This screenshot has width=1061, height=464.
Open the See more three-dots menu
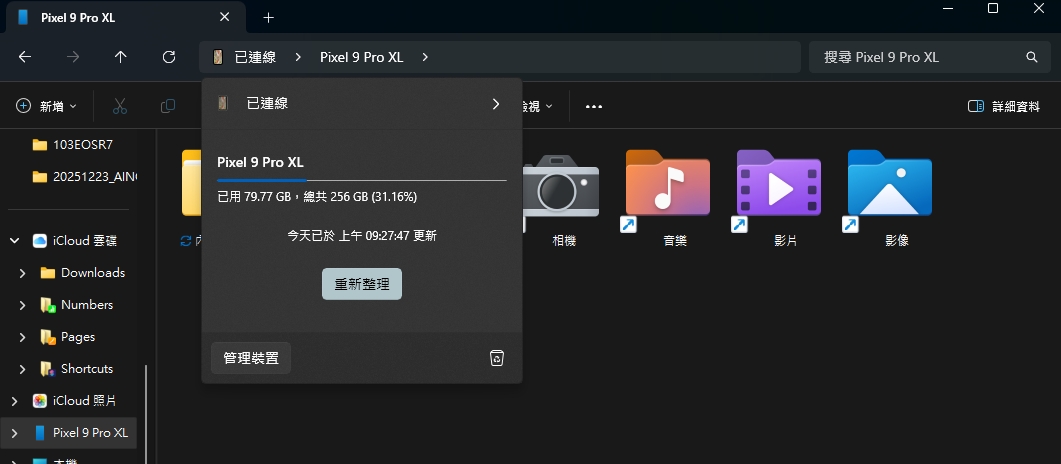click(593, 106)
